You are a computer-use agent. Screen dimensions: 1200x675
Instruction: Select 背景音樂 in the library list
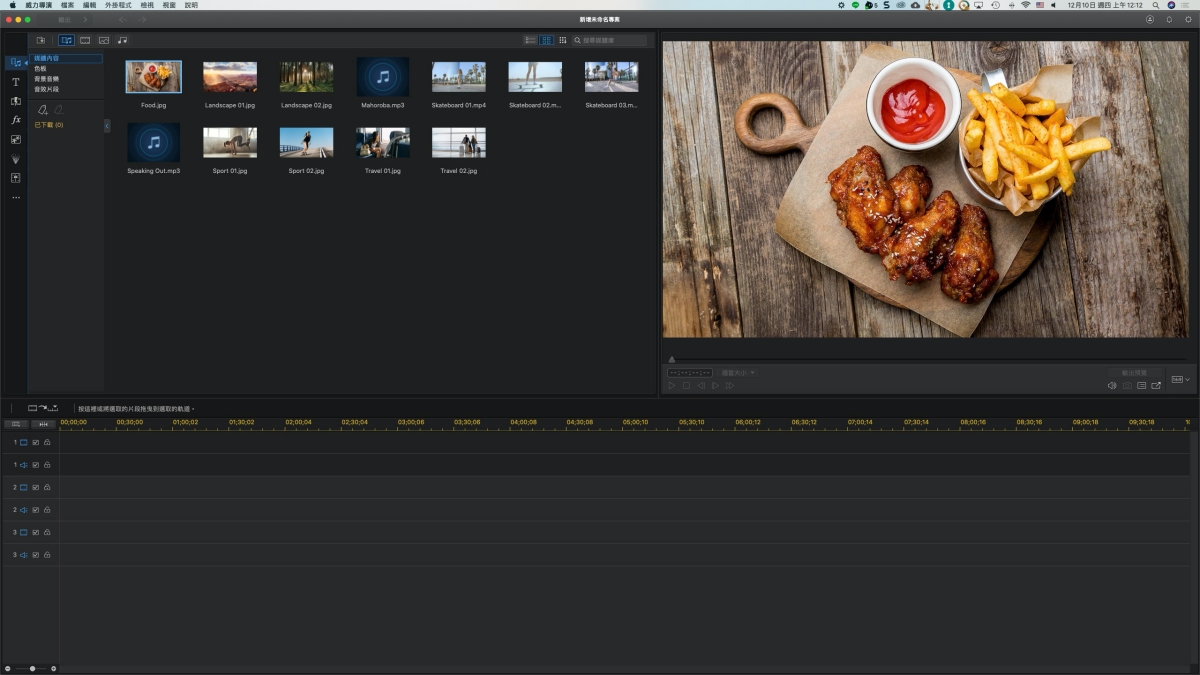[46, 78]
